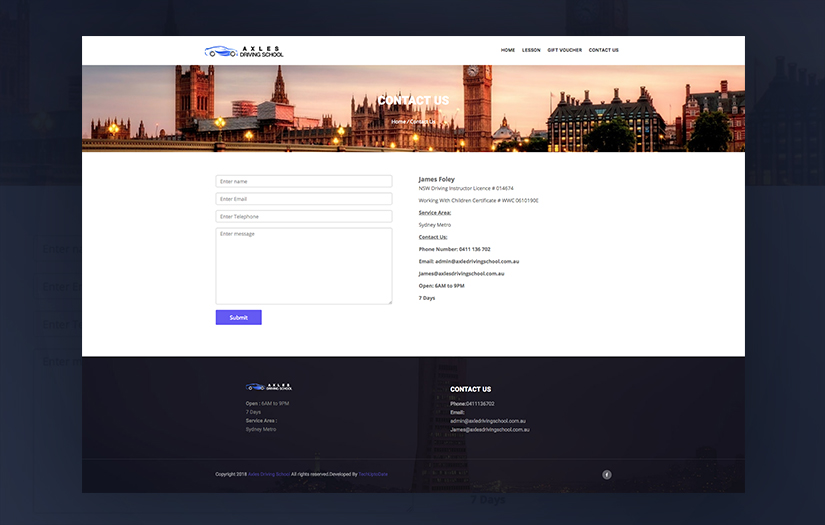The image size is (825, 525).
Task: Click the footer James email address
Action: 490,429
